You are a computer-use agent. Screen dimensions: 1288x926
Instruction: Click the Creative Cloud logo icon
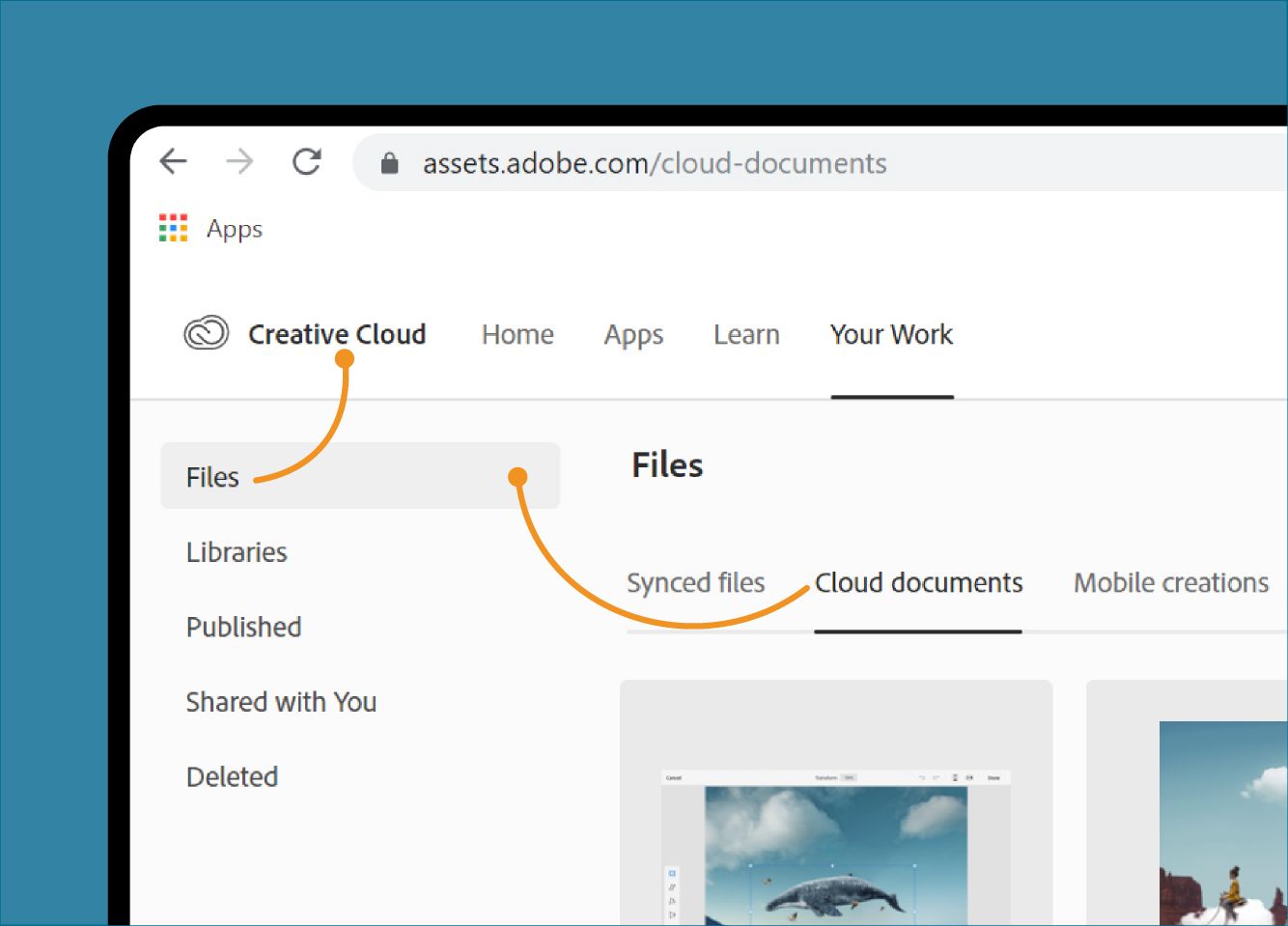(206, 334)
